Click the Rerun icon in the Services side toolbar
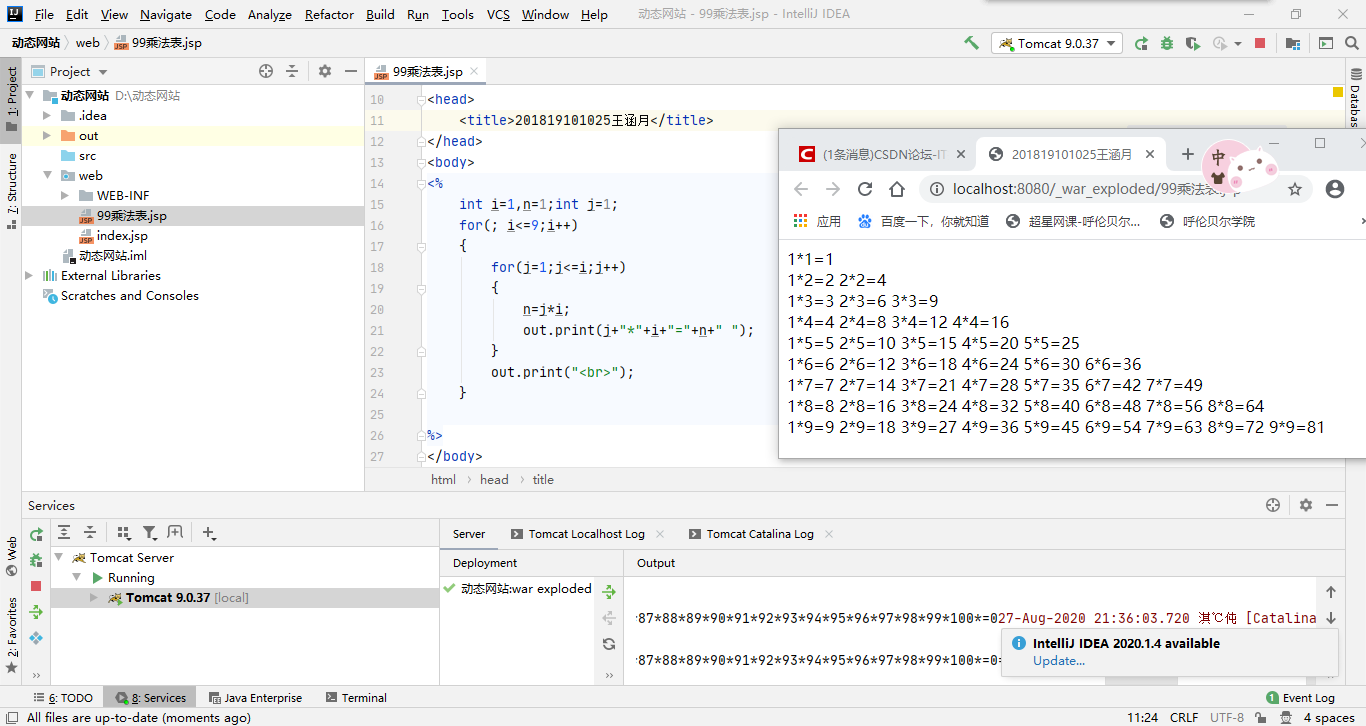Image resolution: width=1366 pixels, height=726 pixels. tap(36, 534)
